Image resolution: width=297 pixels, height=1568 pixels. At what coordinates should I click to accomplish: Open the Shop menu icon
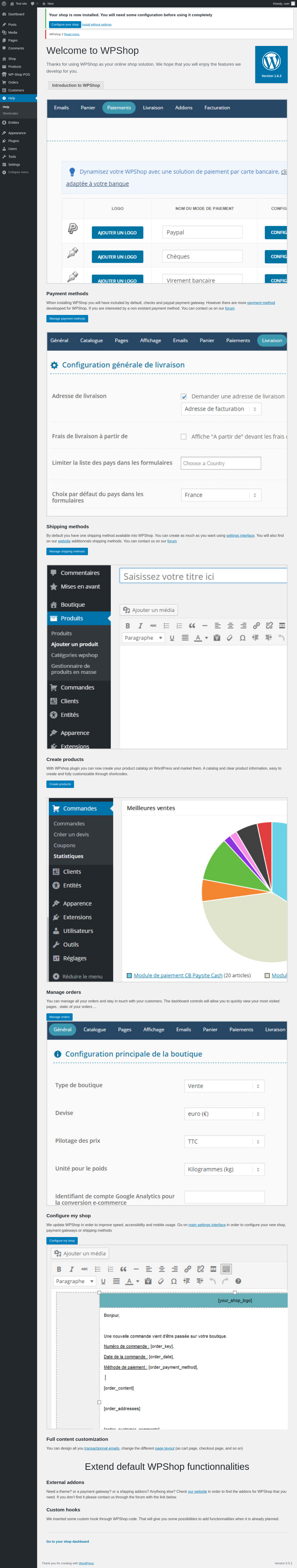tap(4, 58)
